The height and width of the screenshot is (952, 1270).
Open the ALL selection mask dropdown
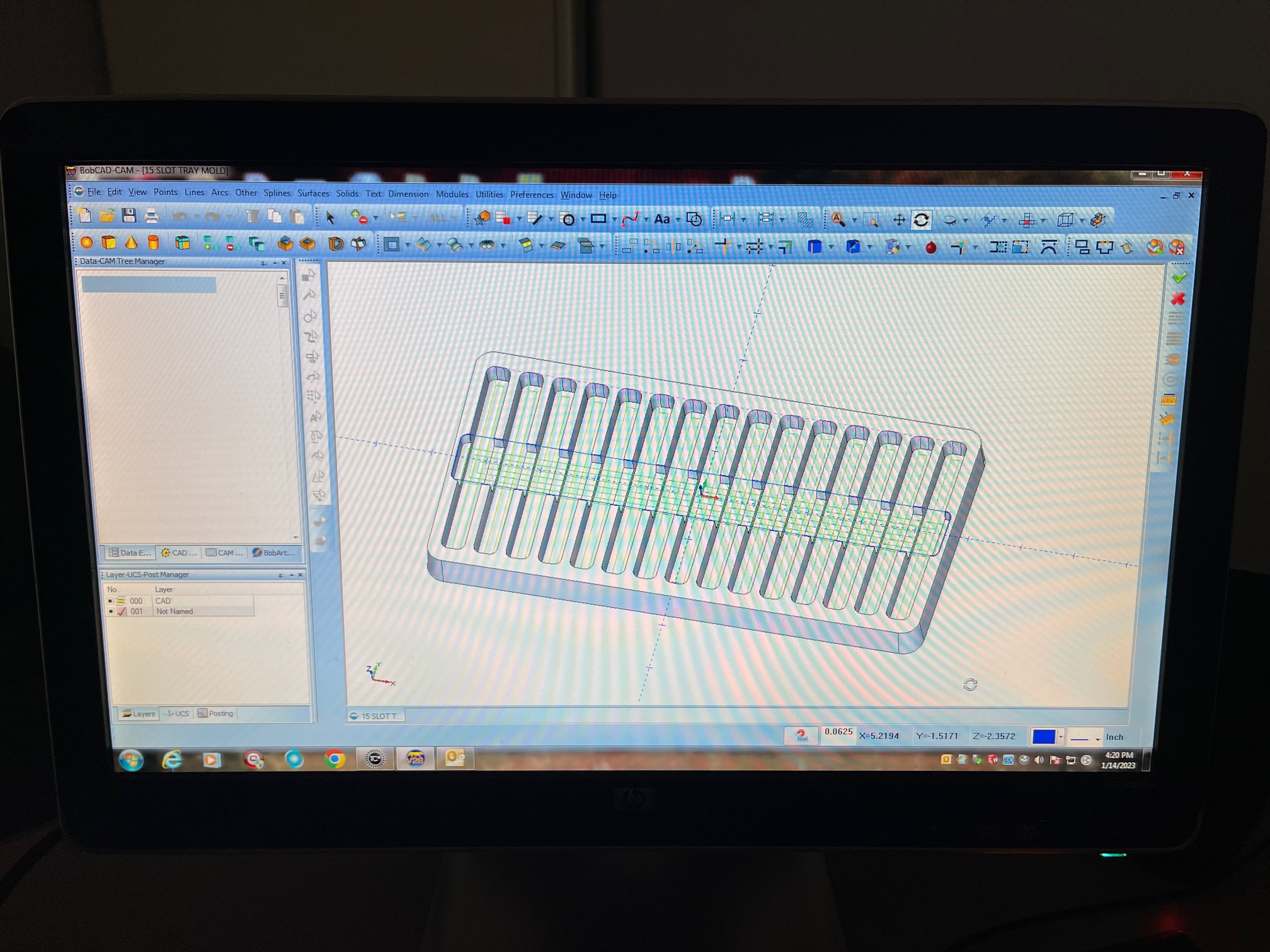[454, 219]
